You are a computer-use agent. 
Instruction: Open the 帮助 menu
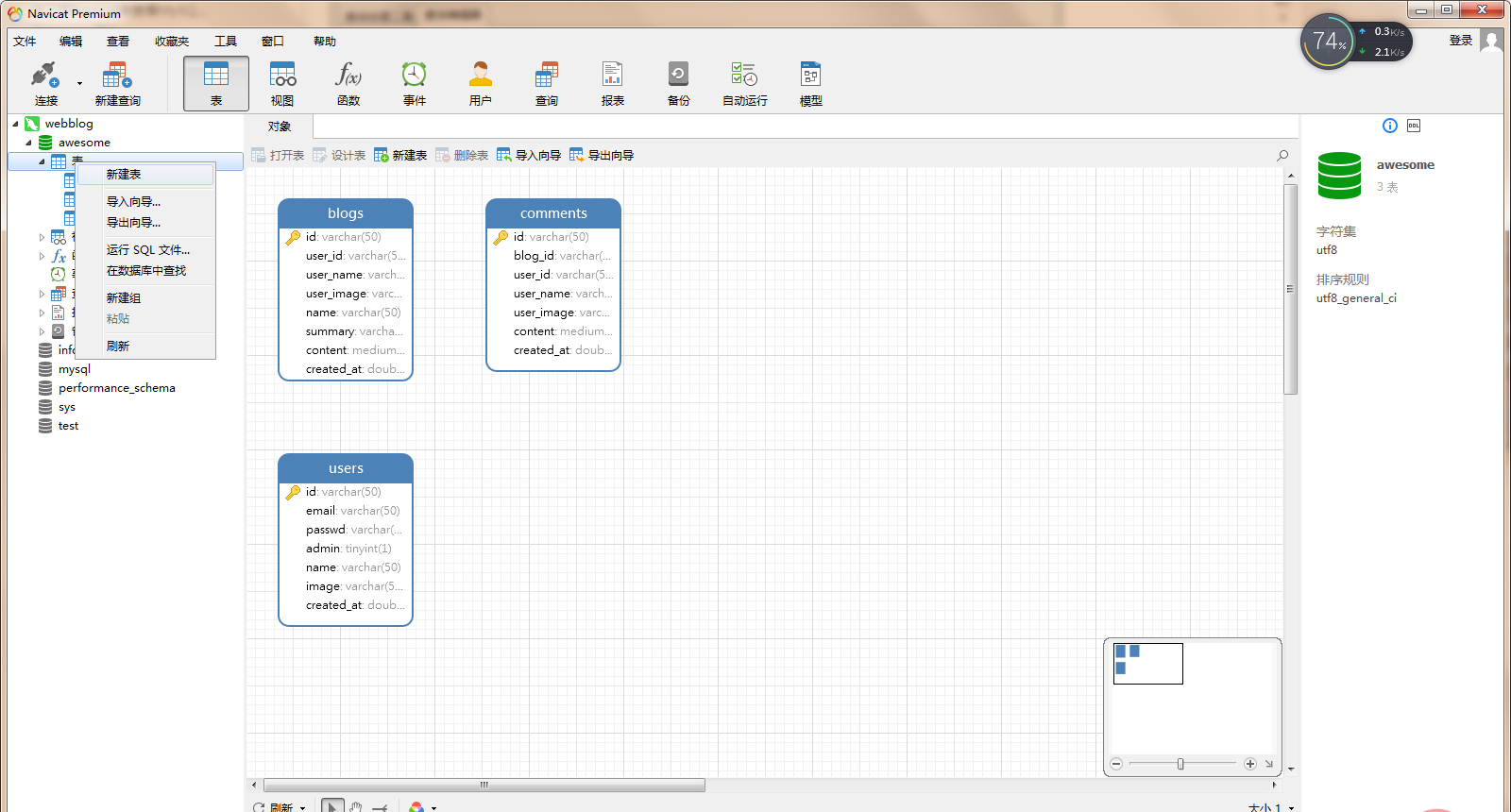coord(325,41)
